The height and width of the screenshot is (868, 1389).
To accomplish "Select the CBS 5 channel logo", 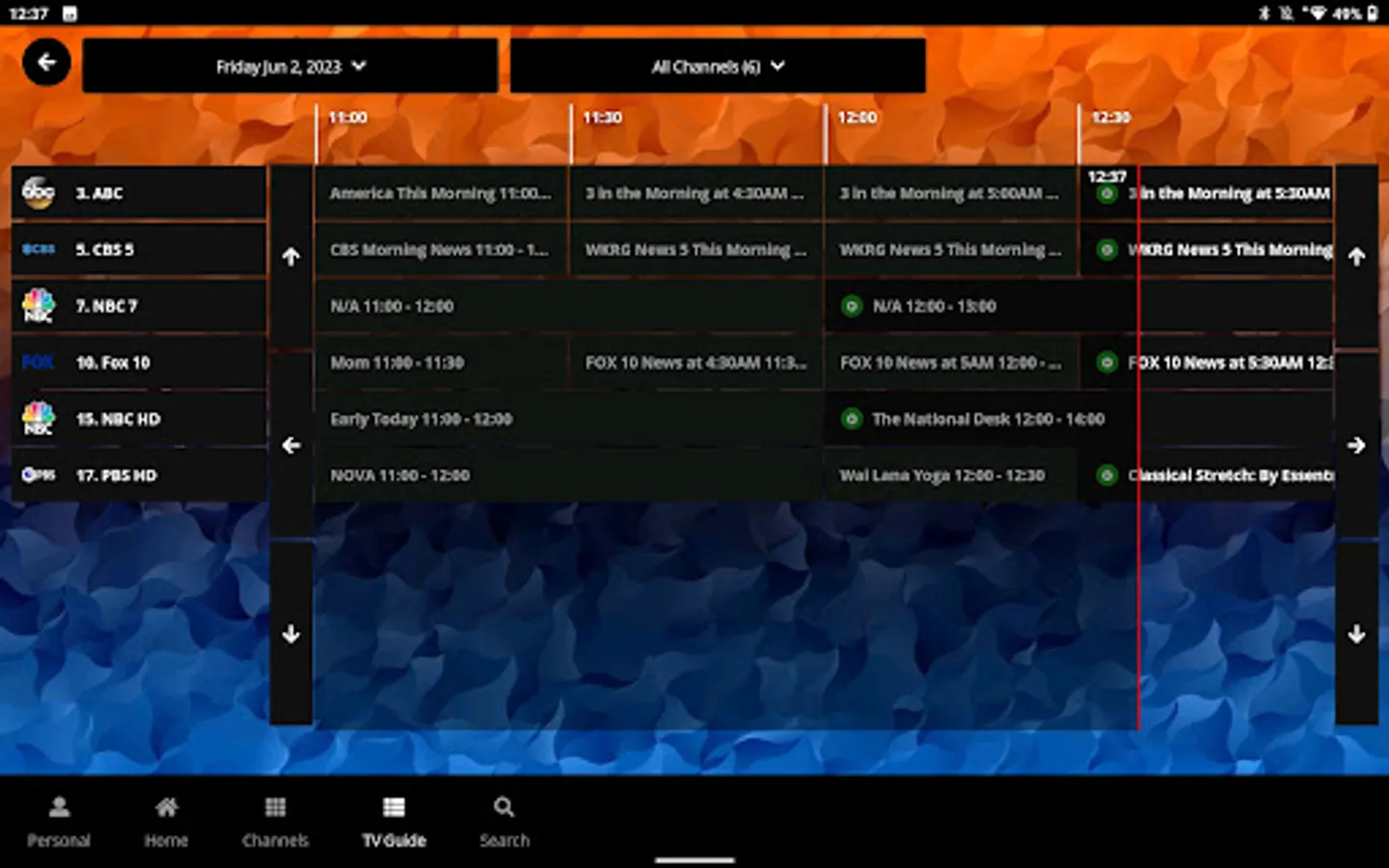I will click(x=39, y=249).
